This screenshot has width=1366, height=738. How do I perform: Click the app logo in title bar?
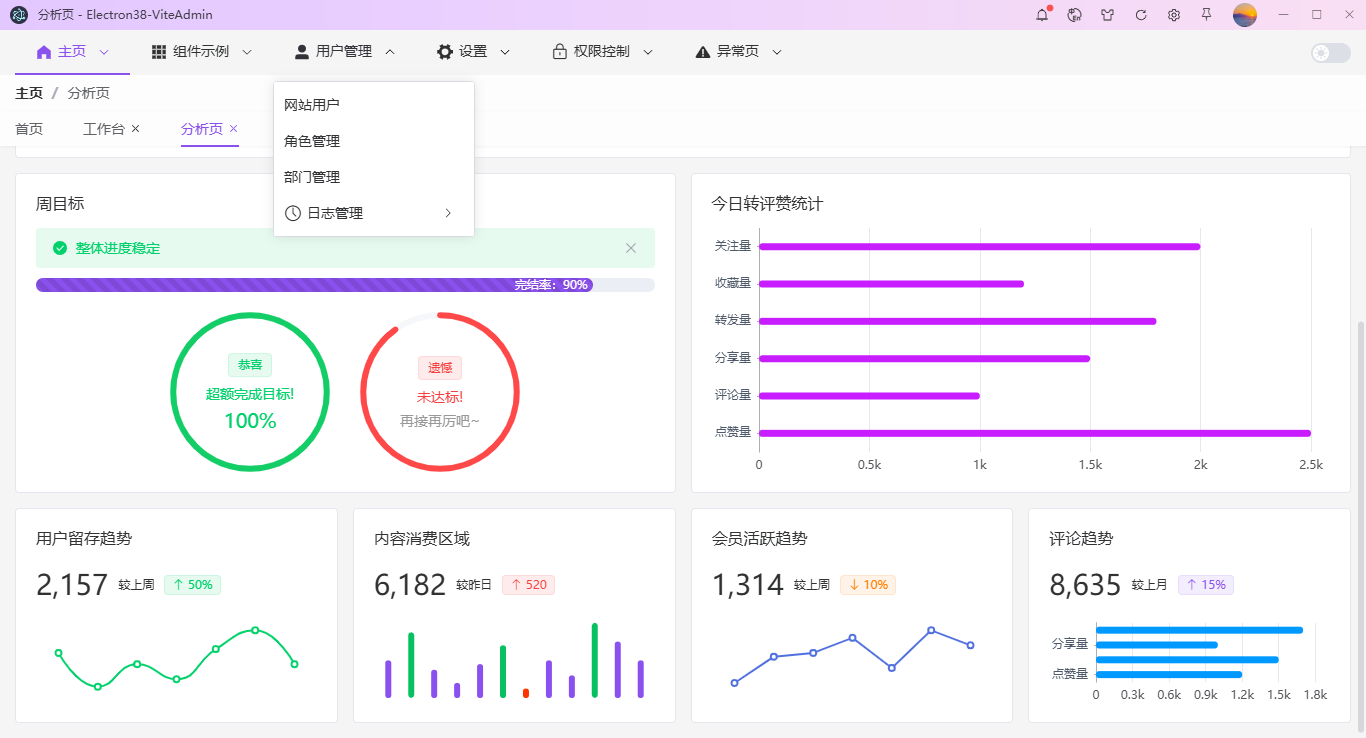click(x=19, y=15)
